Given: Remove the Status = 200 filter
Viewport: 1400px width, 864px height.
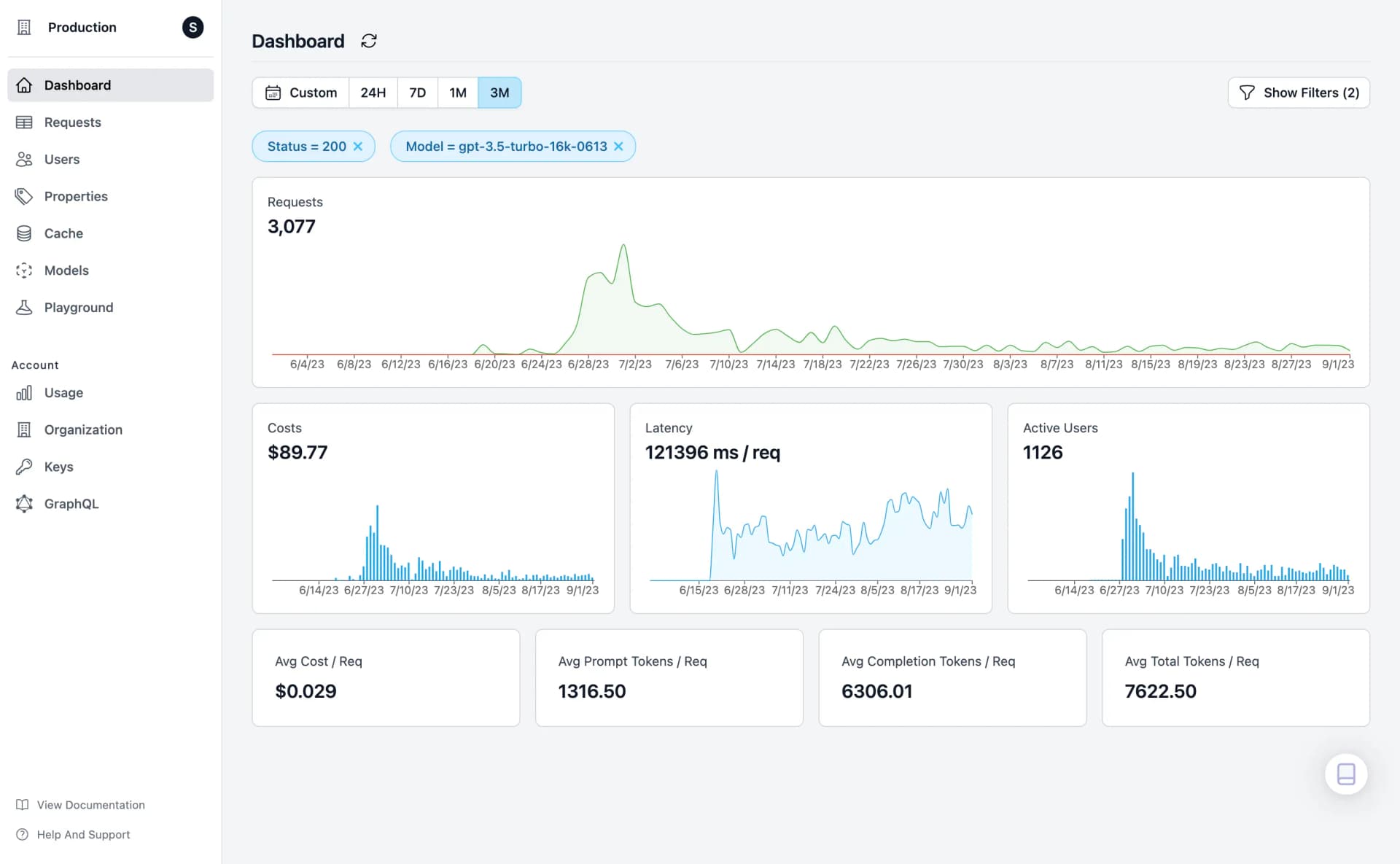Looking at the screenshot, I should click(358, 147).
